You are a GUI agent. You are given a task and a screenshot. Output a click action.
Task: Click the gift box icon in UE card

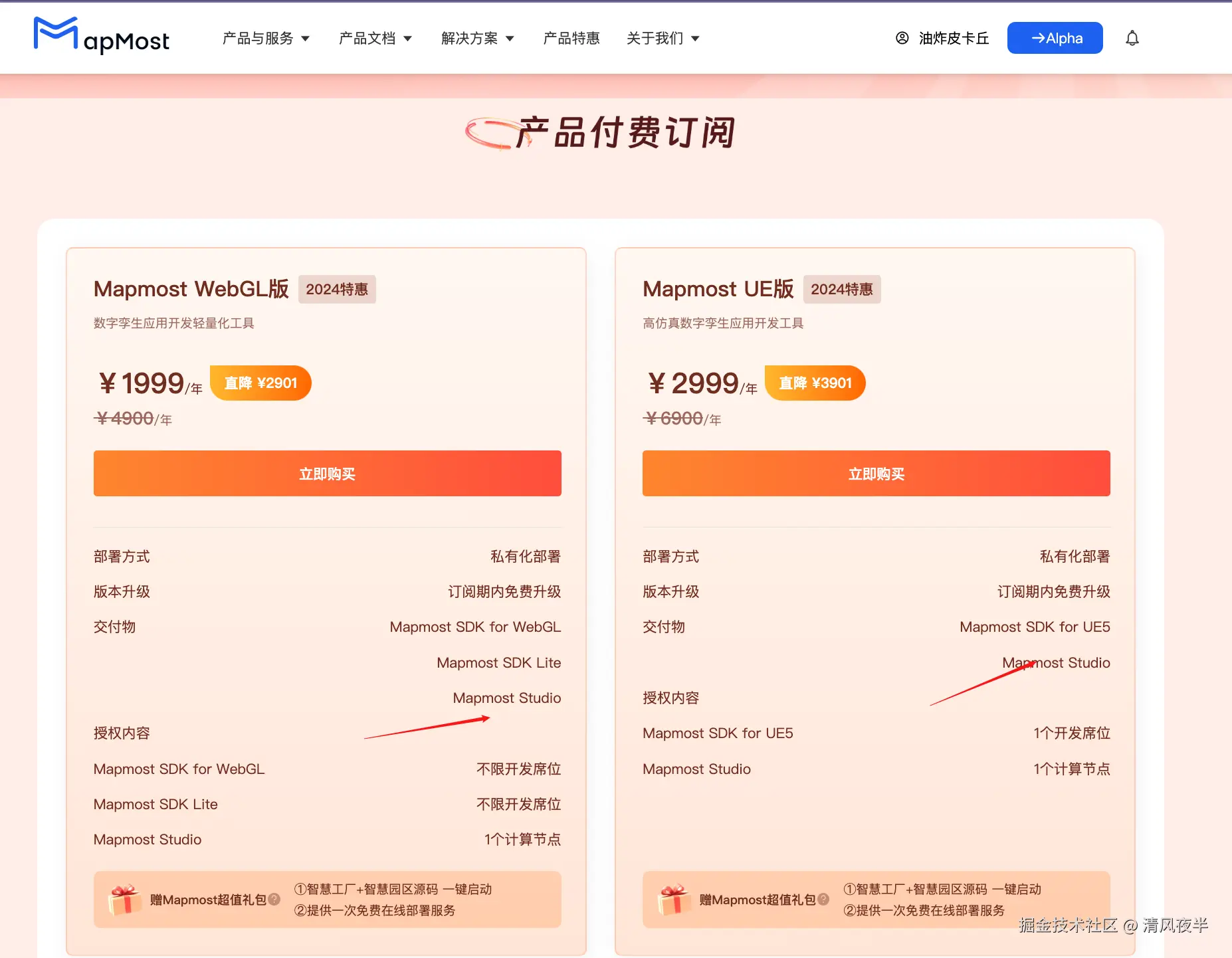click(674, 900)
